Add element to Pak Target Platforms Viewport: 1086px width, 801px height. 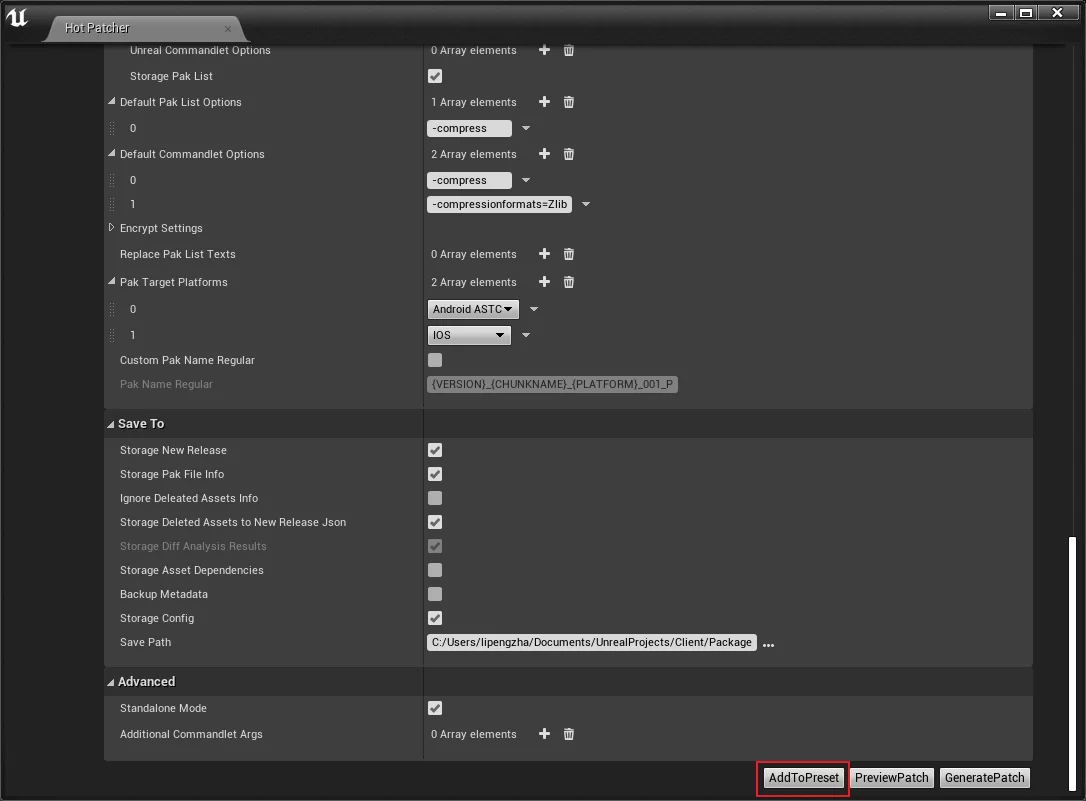[544, 282]
